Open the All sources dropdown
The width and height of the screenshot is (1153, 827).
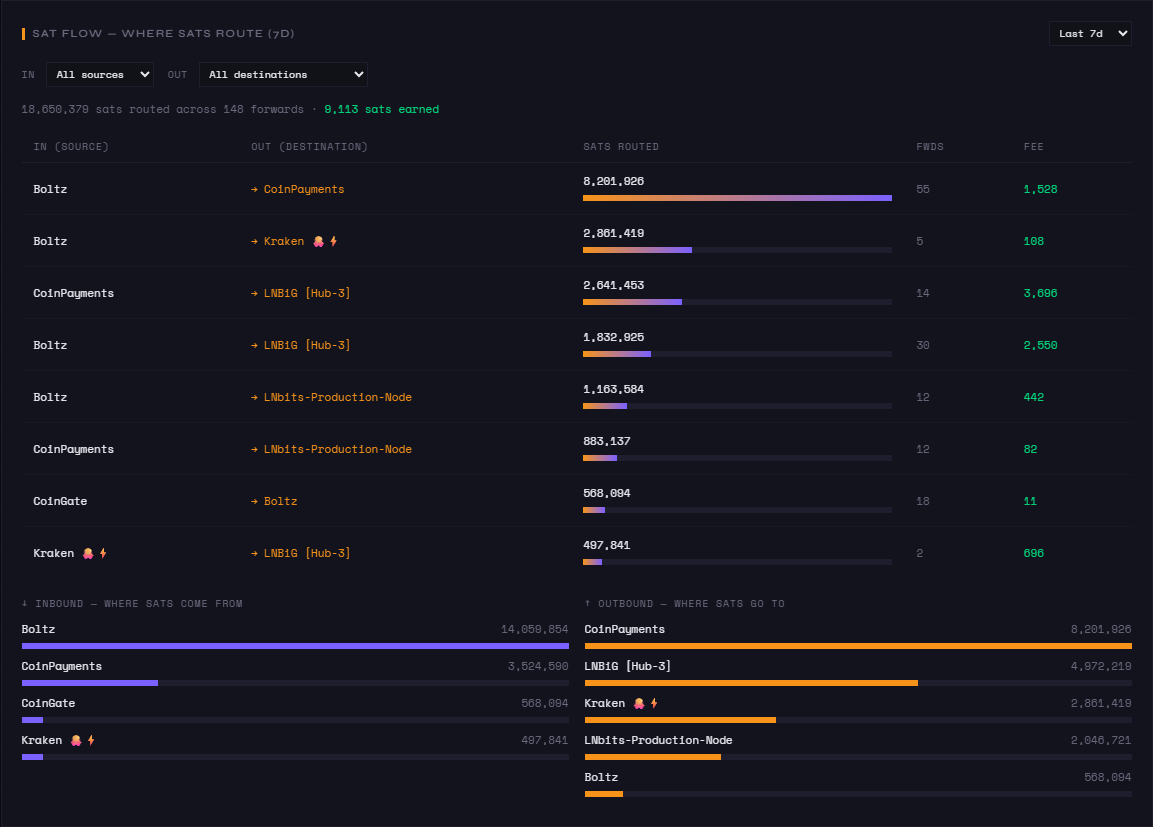pyautogui.click(x=100, y=74)
